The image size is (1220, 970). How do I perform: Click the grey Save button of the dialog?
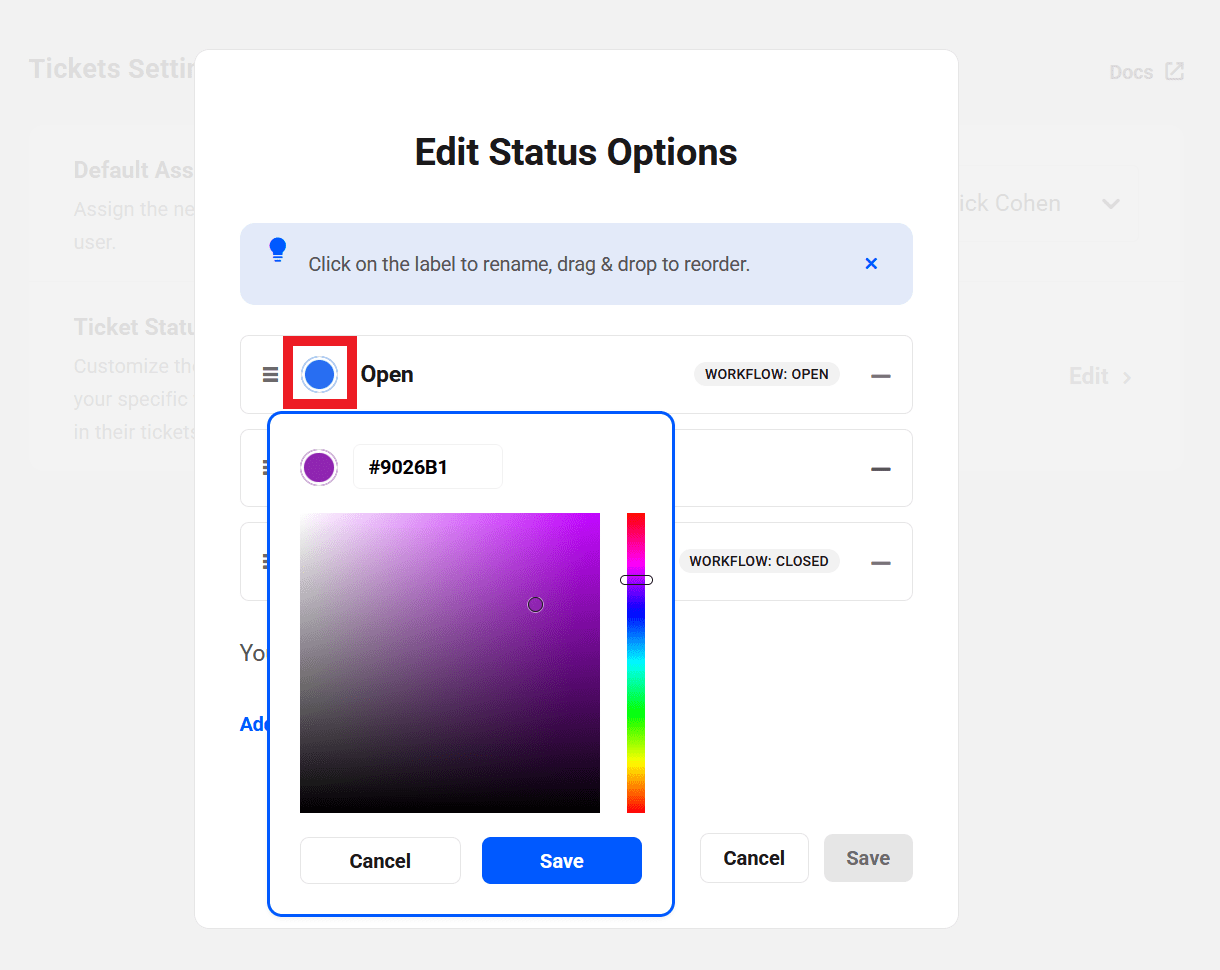coord(868,858)
